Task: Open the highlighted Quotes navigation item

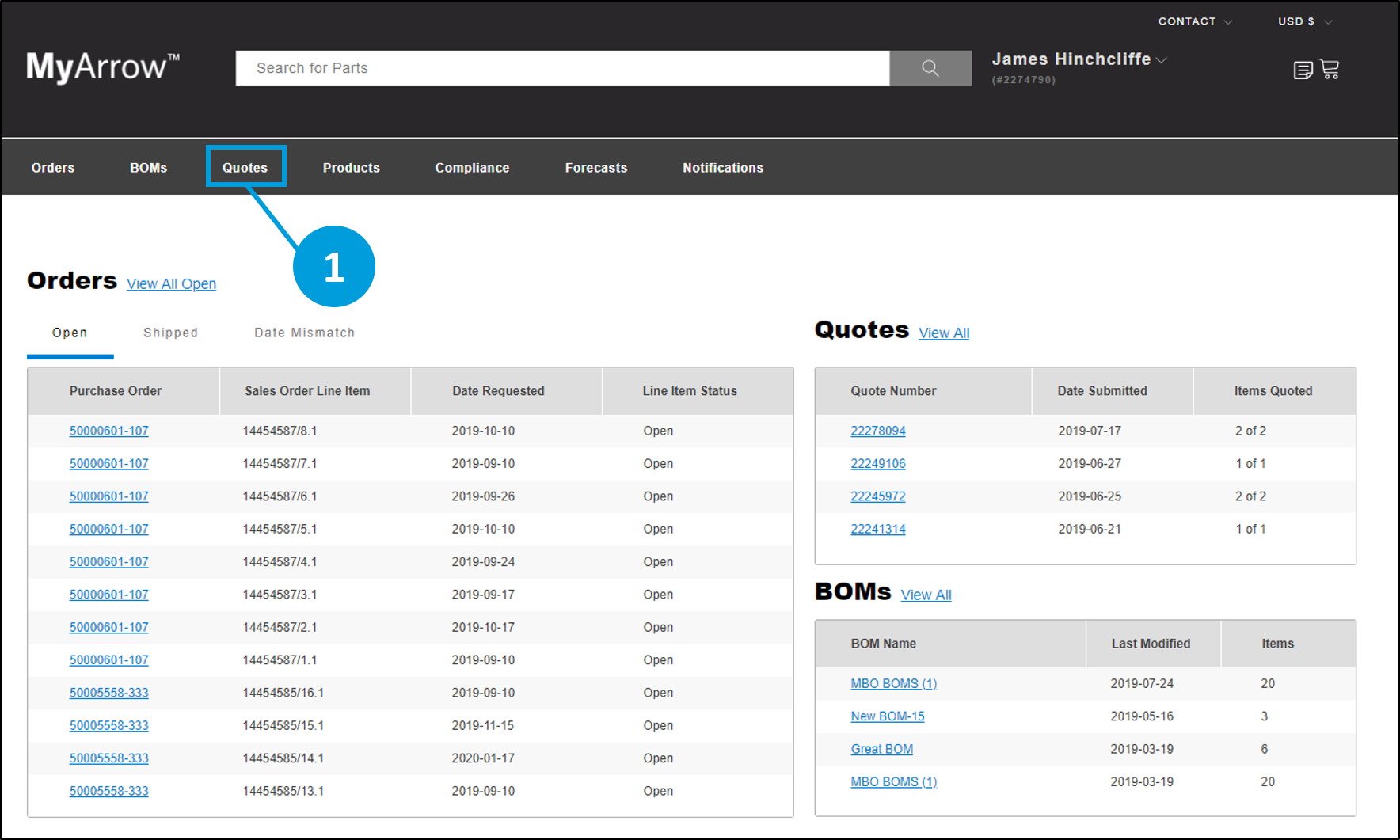Action: (x=245, y=167)
